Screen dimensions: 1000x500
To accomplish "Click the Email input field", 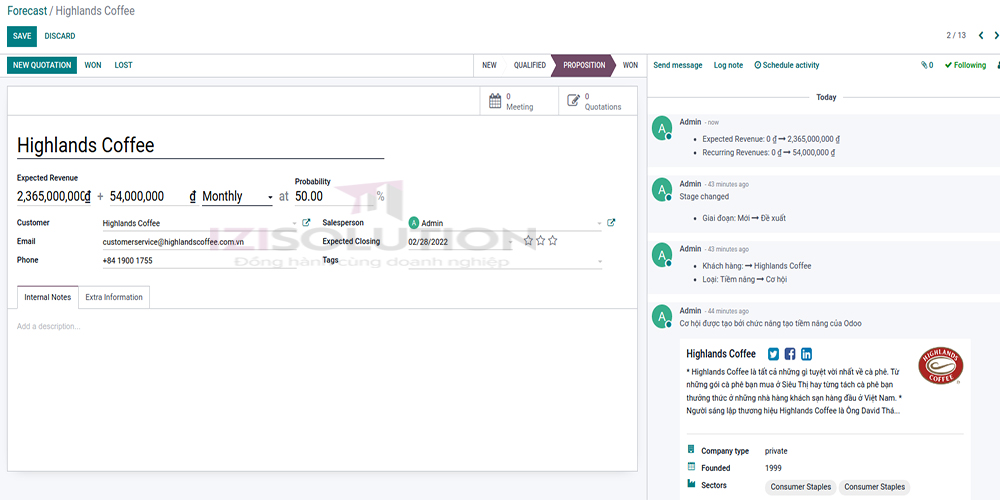I will point(198,242).
